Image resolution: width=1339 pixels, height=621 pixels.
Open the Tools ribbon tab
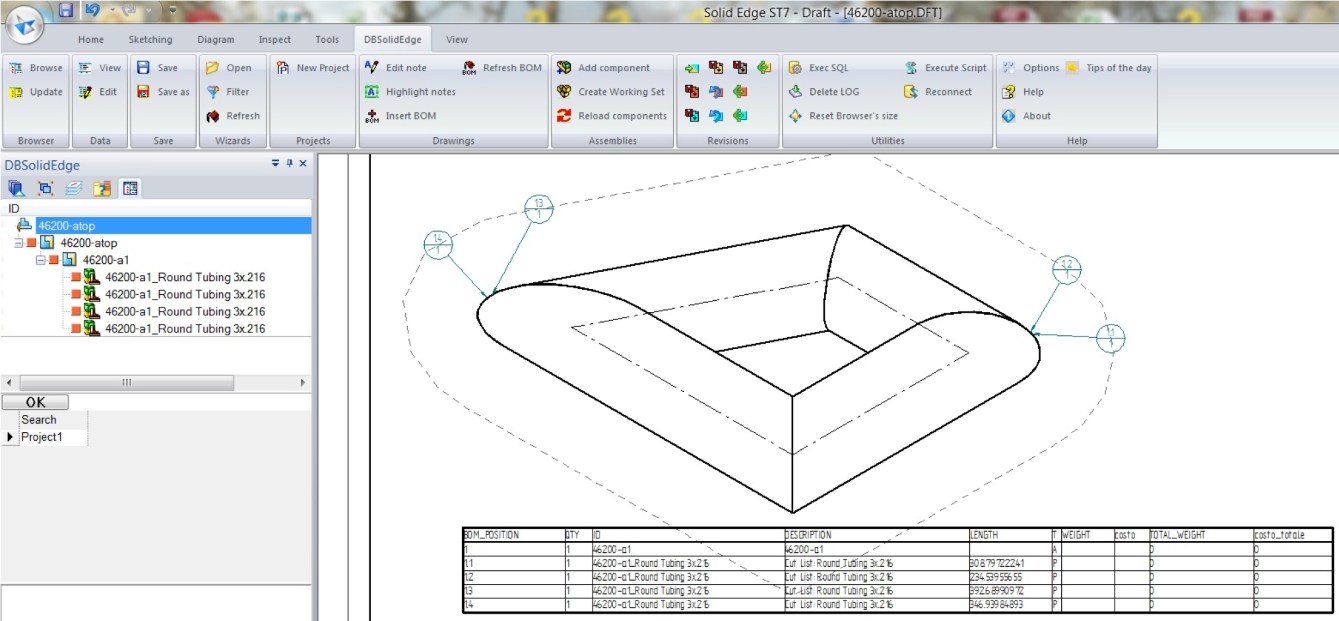tap(327, 40)
